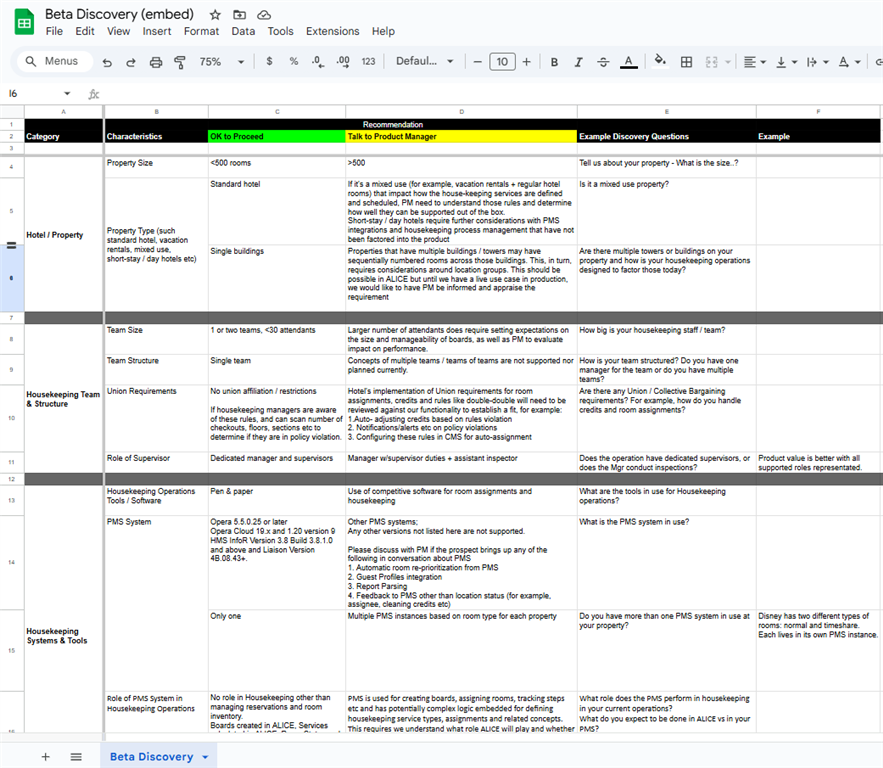Star the Beta Discovery document
Viewport: 883px width, 768px height.
(x=215, y=15)
